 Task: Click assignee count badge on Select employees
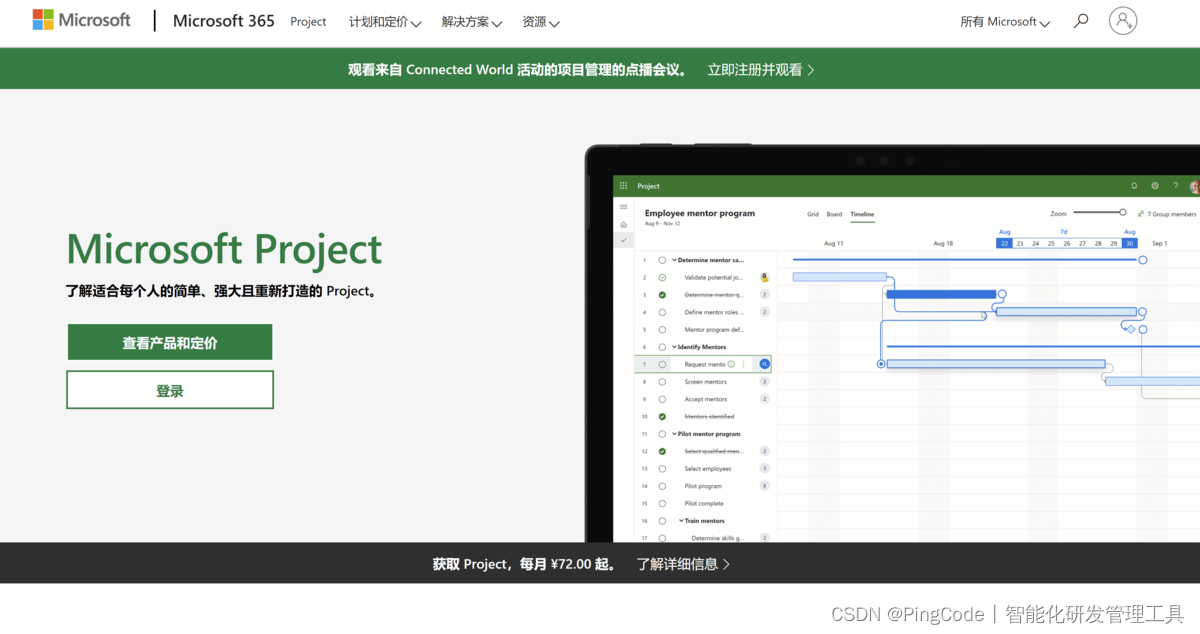click(765, 468)
